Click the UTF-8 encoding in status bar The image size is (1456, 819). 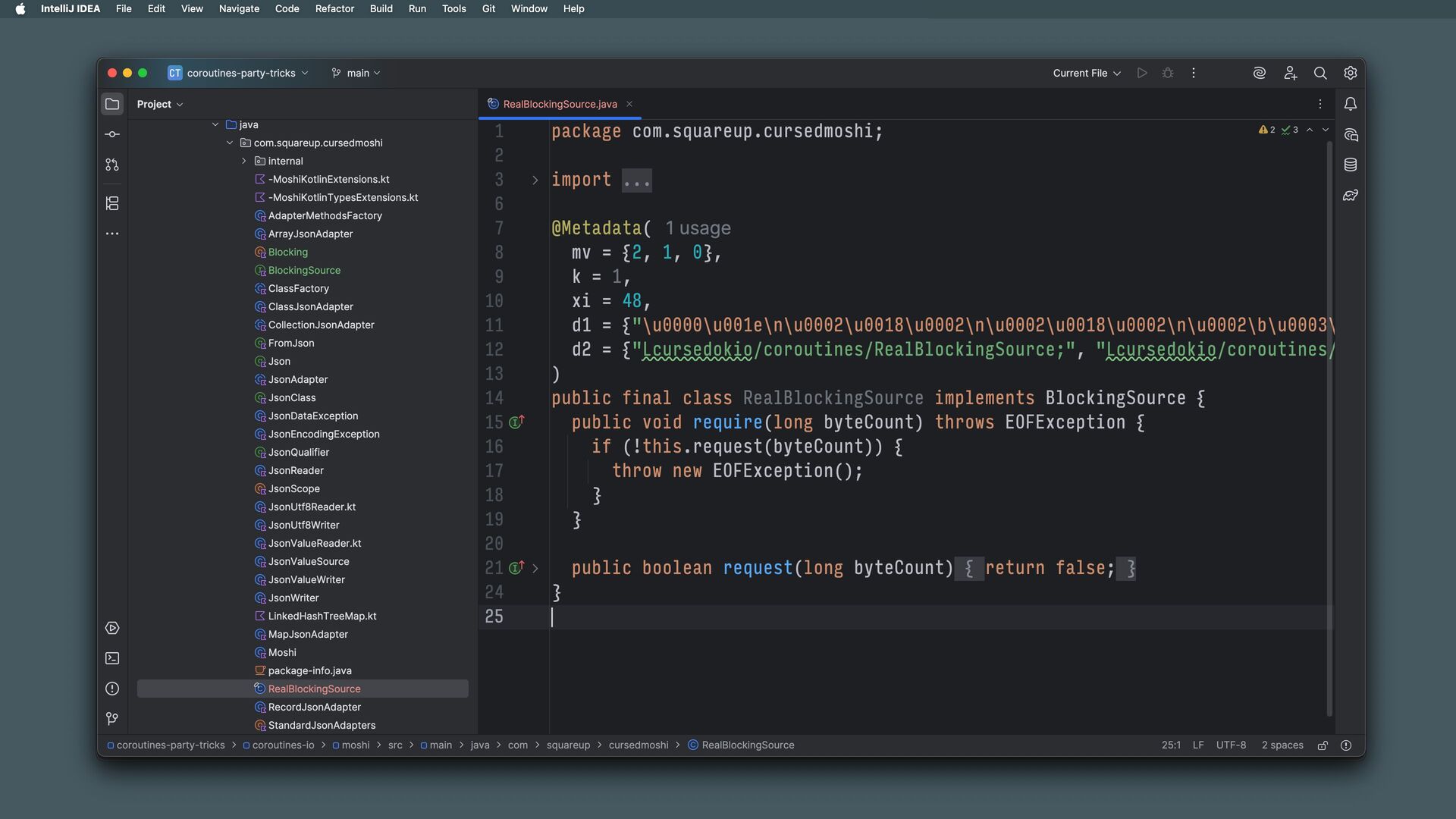point(1231,745)
